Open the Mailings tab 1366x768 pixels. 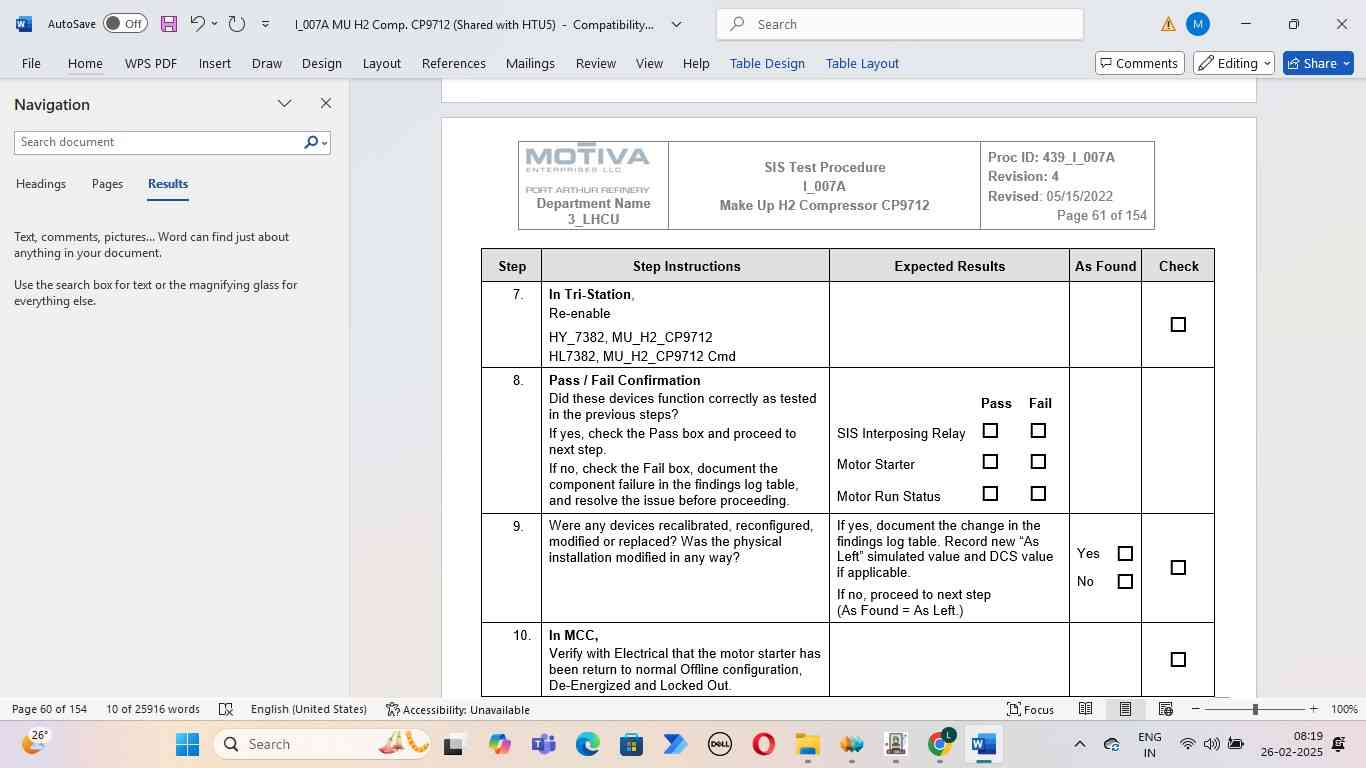coord(530,63)
